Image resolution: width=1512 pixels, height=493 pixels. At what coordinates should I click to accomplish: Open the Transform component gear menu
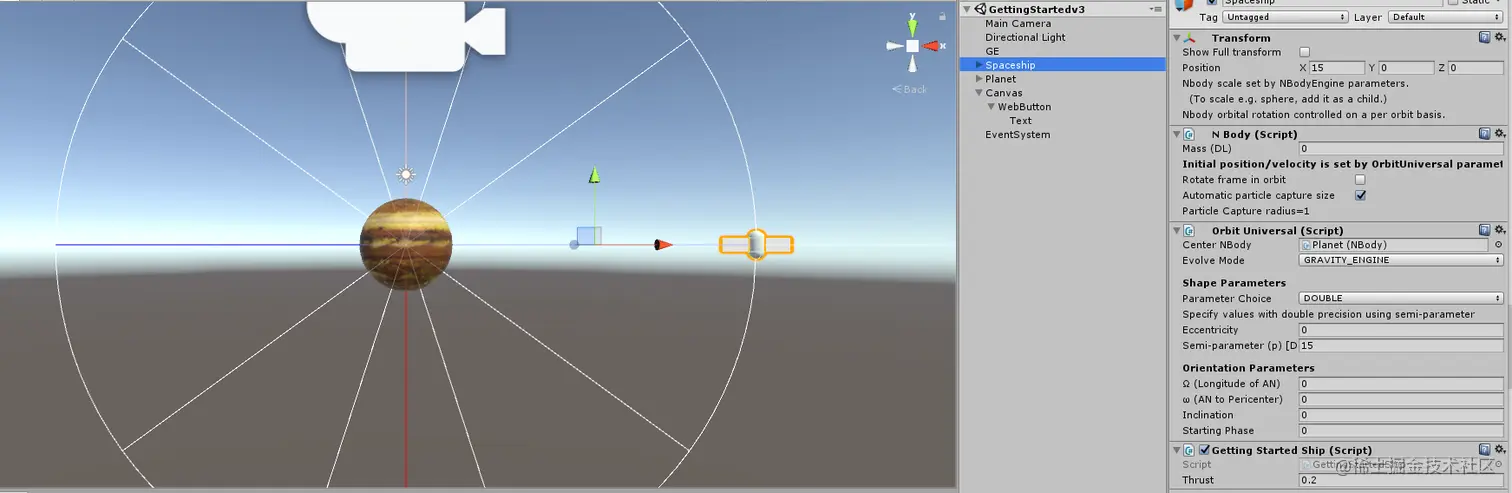(1498, 38)
